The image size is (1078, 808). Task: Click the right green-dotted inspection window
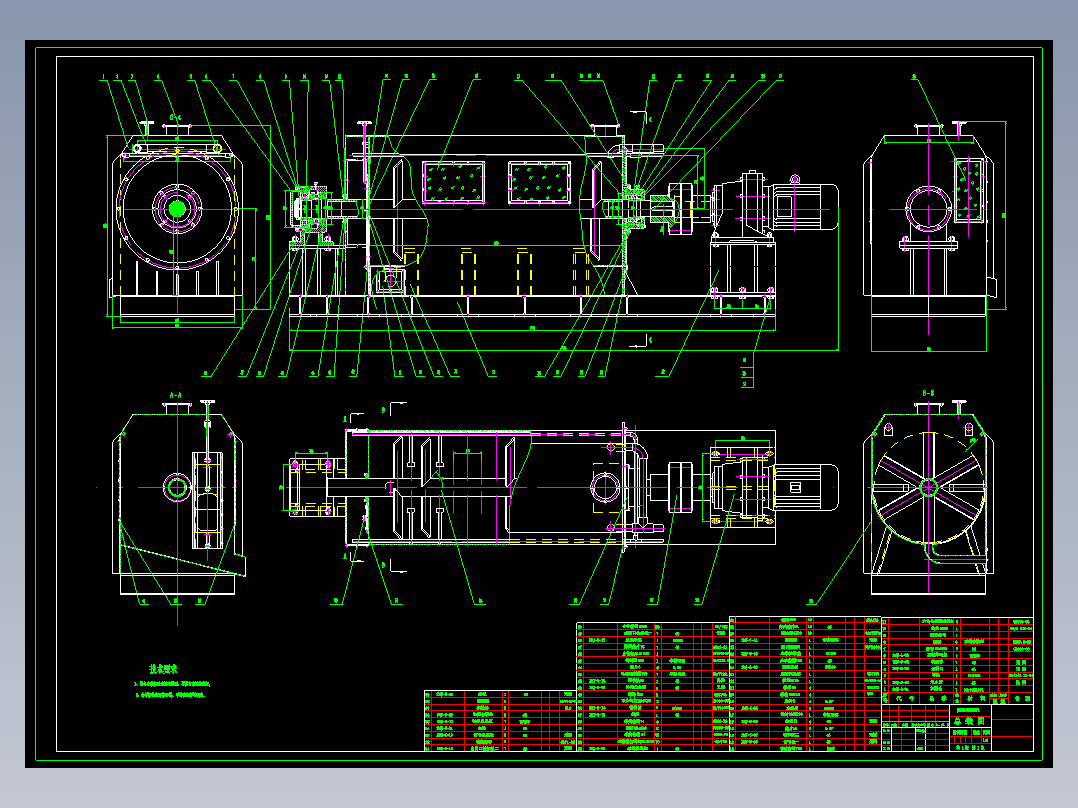[x=540, y=182]
